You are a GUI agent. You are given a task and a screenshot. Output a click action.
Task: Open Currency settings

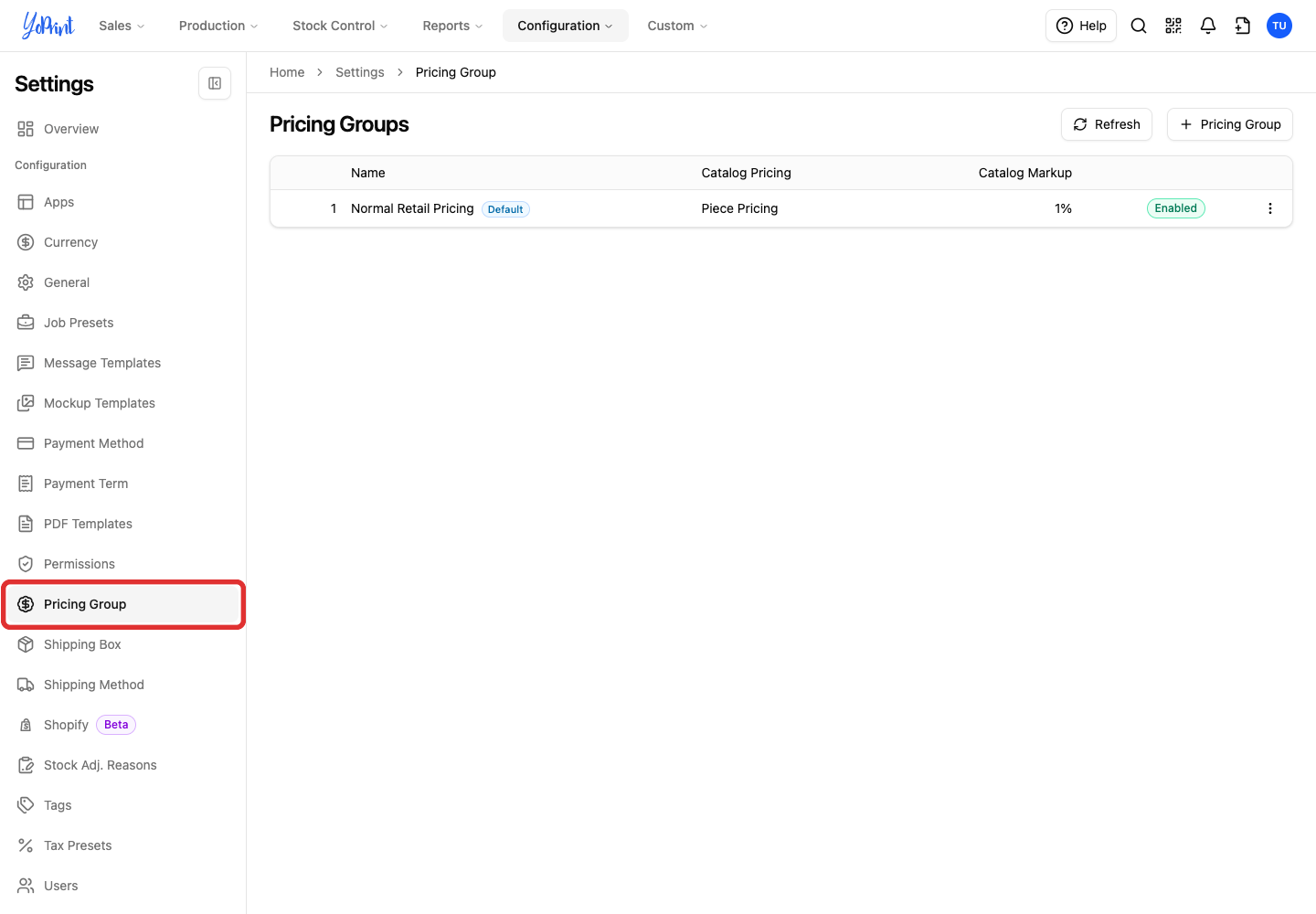click(x=122, y=242)
